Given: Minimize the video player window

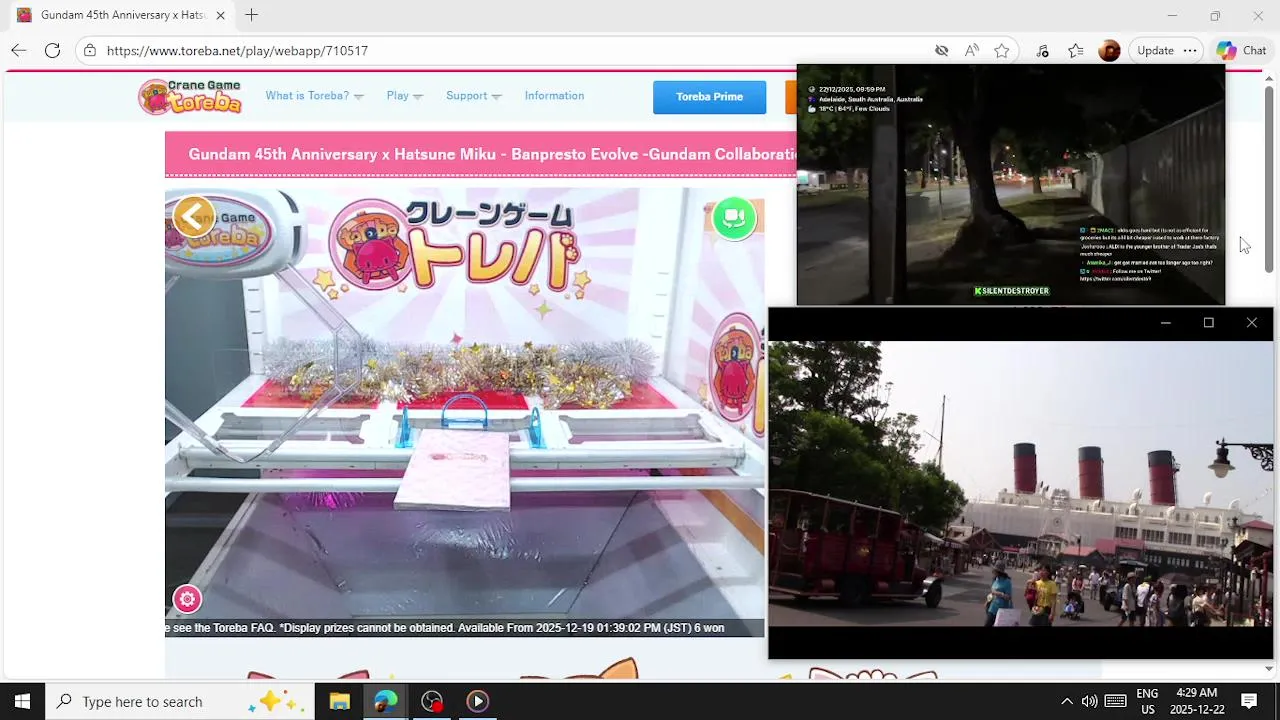Looking at the screenshot, I should coord(1165,323).
